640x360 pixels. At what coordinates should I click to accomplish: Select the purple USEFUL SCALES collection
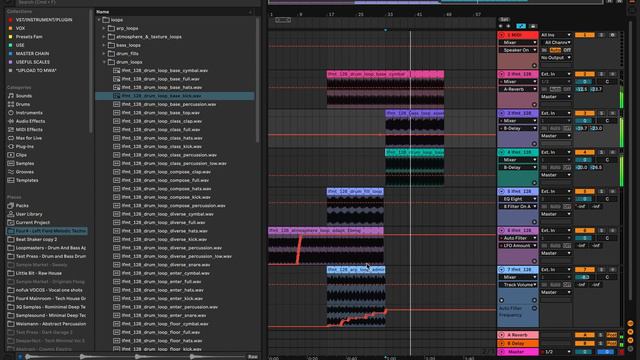click(x=33, y=62)
